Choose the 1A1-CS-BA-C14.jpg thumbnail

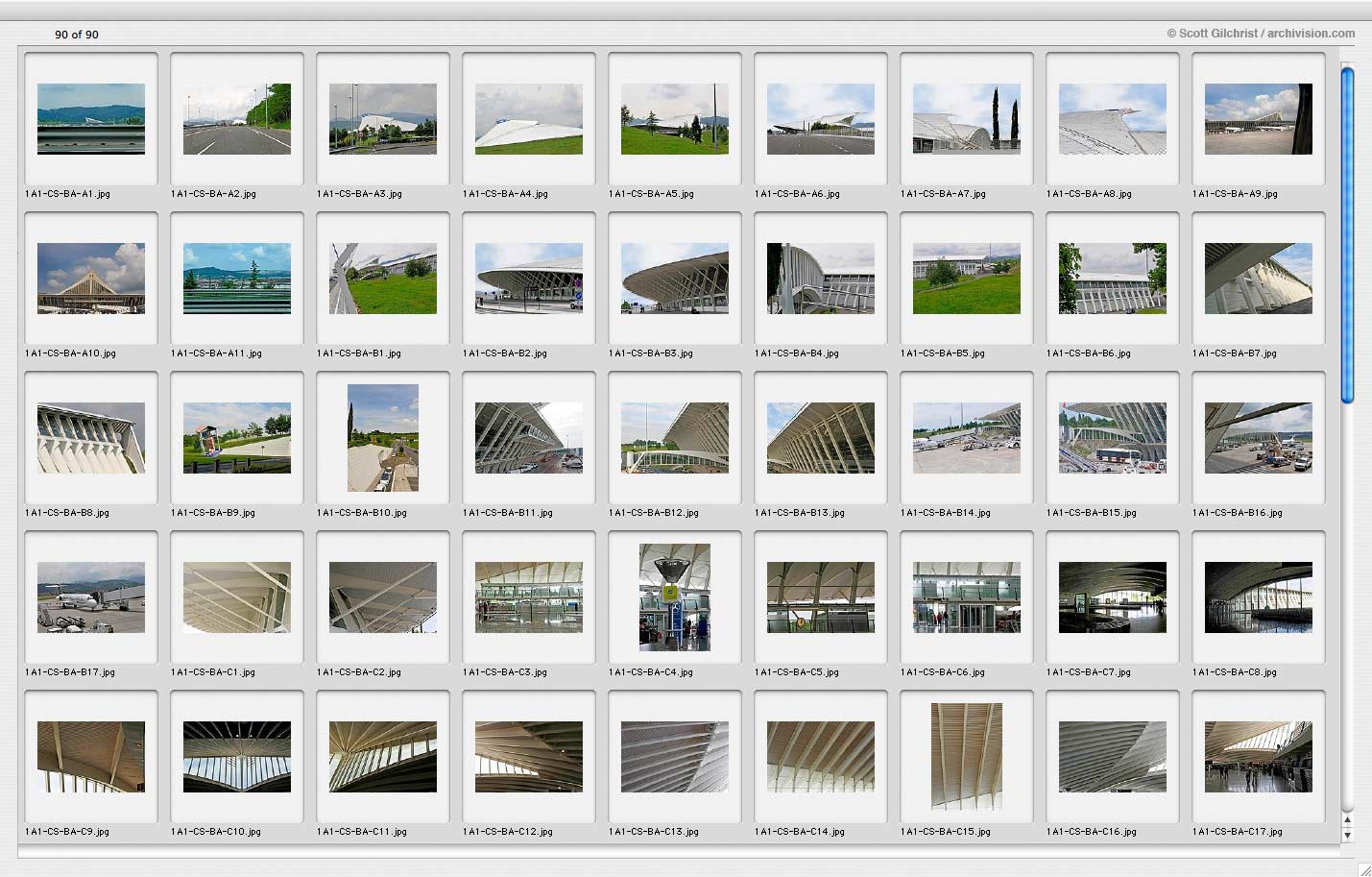click(x=821, y=757)
